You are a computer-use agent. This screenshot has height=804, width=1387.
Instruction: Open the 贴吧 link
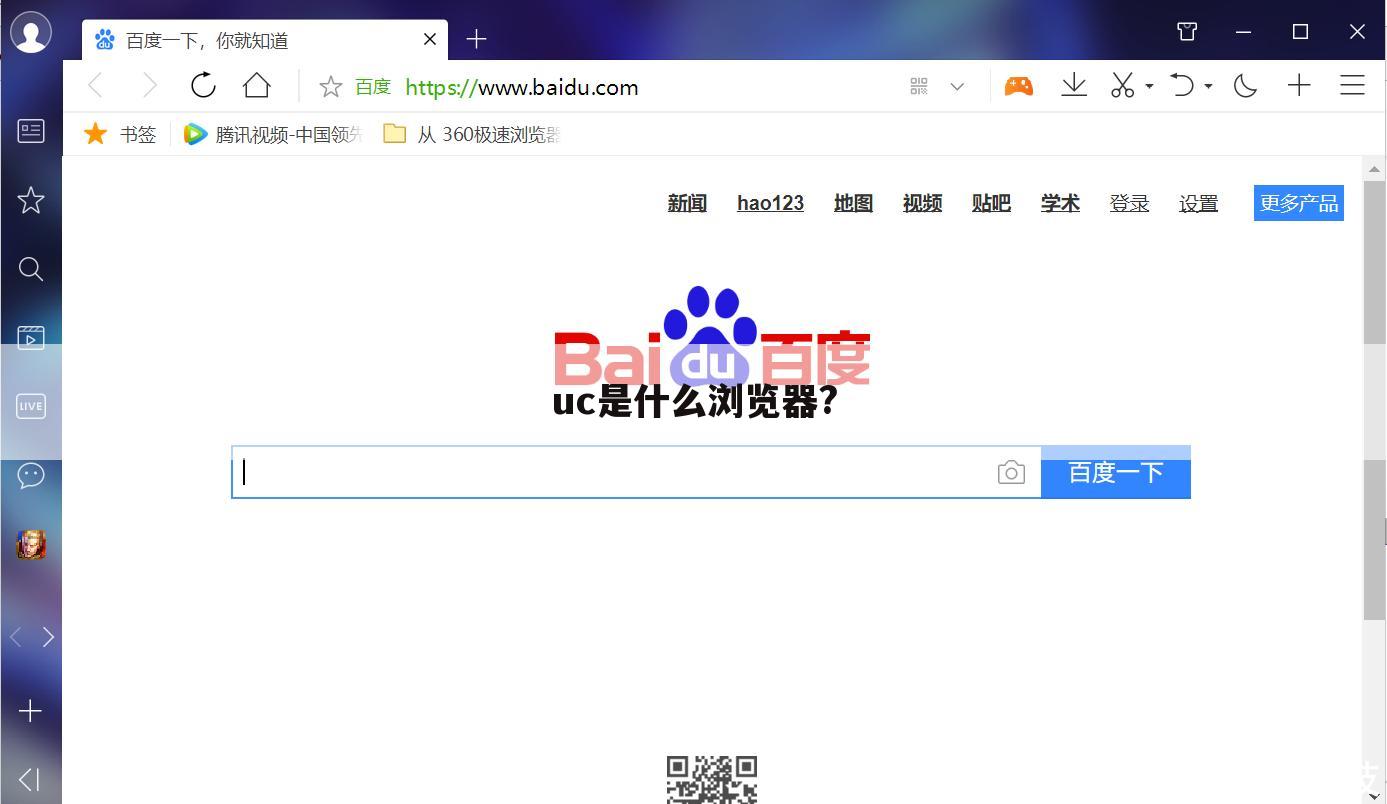click(x=991, y=203)
